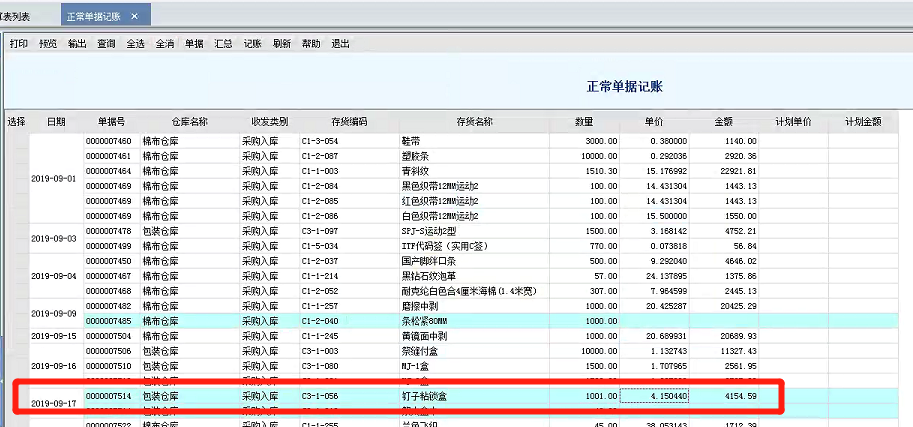Click quantity cell 1510.30
This screenshot has width=913, height=427.
pyautogui.click(x=585, y=171)
